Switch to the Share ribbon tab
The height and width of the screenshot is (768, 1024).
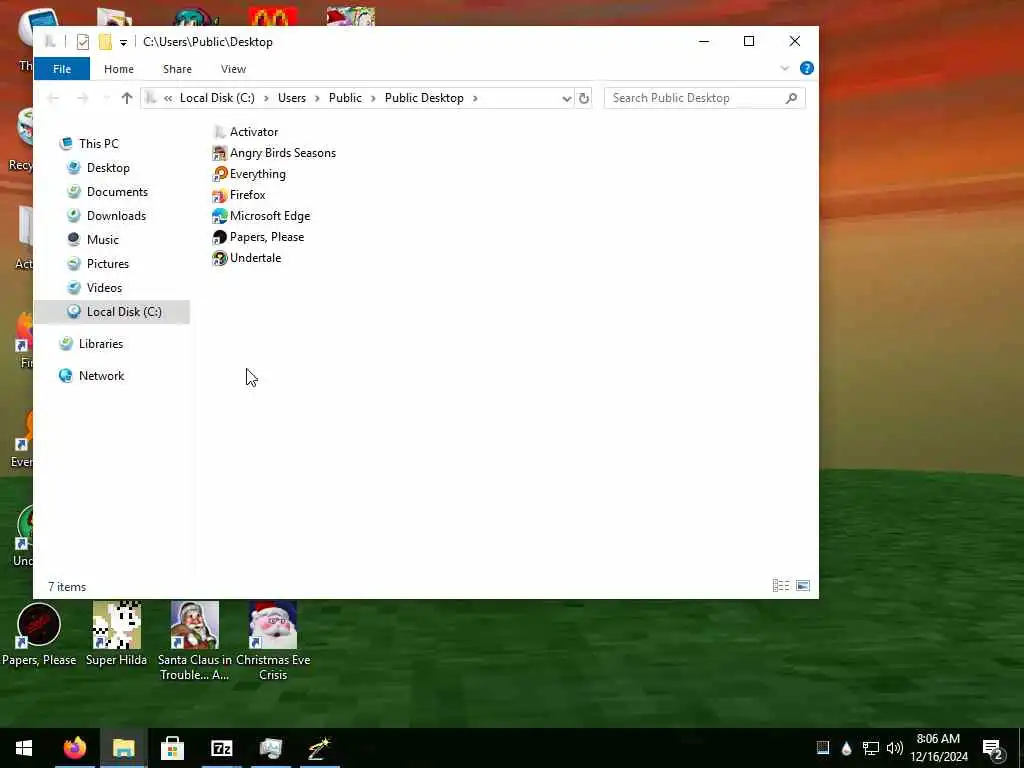click(178, 69)
